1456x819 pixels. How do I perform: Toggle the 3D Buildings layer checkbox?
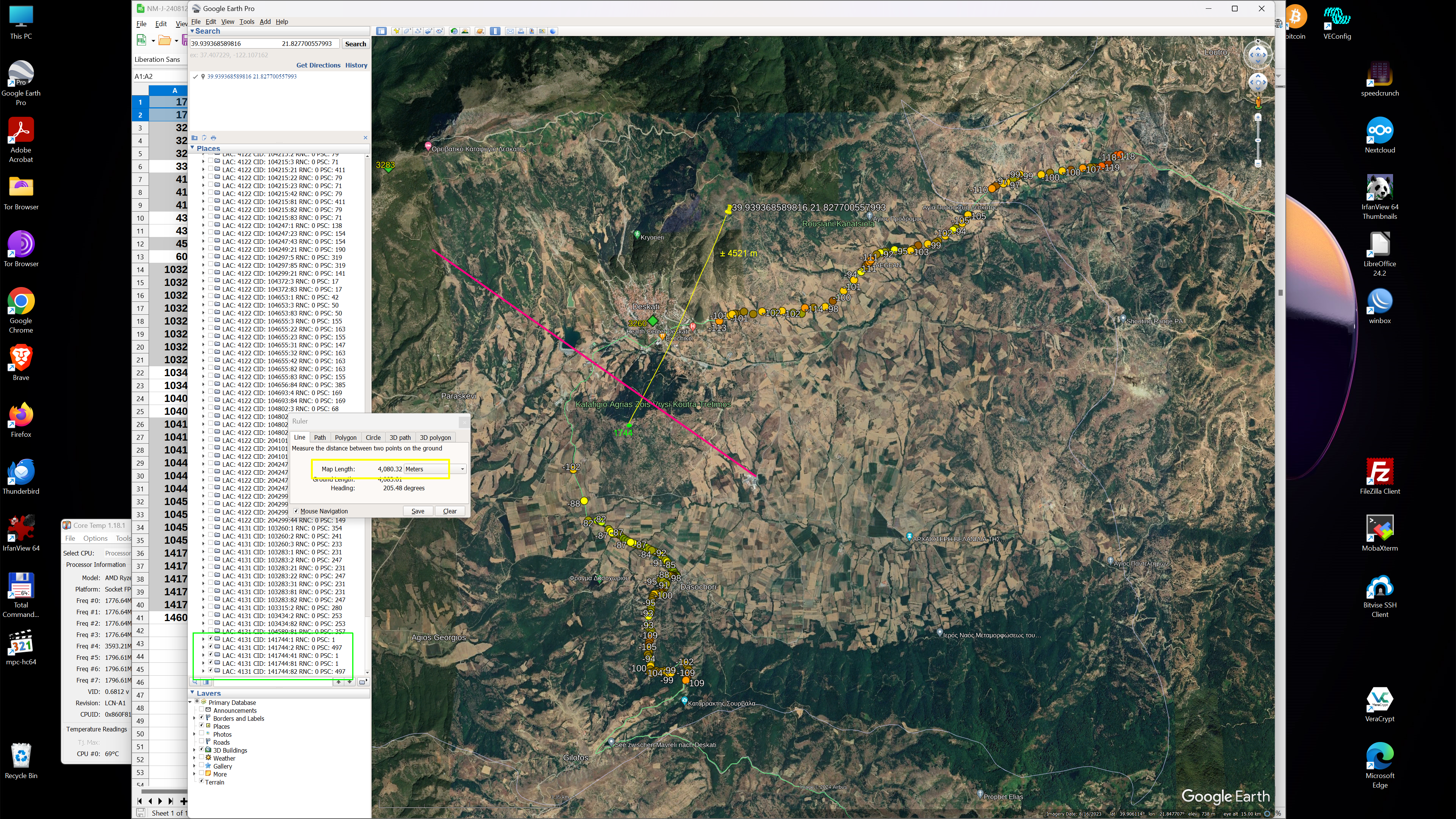pos(202,749)
